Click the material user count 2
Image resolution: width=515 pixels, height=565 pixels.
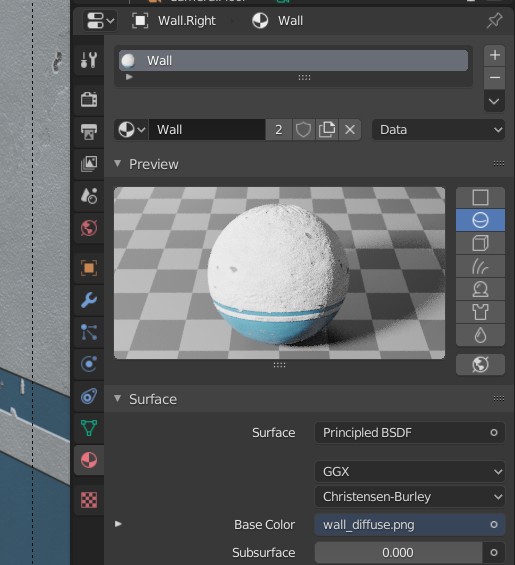point(279,130)
